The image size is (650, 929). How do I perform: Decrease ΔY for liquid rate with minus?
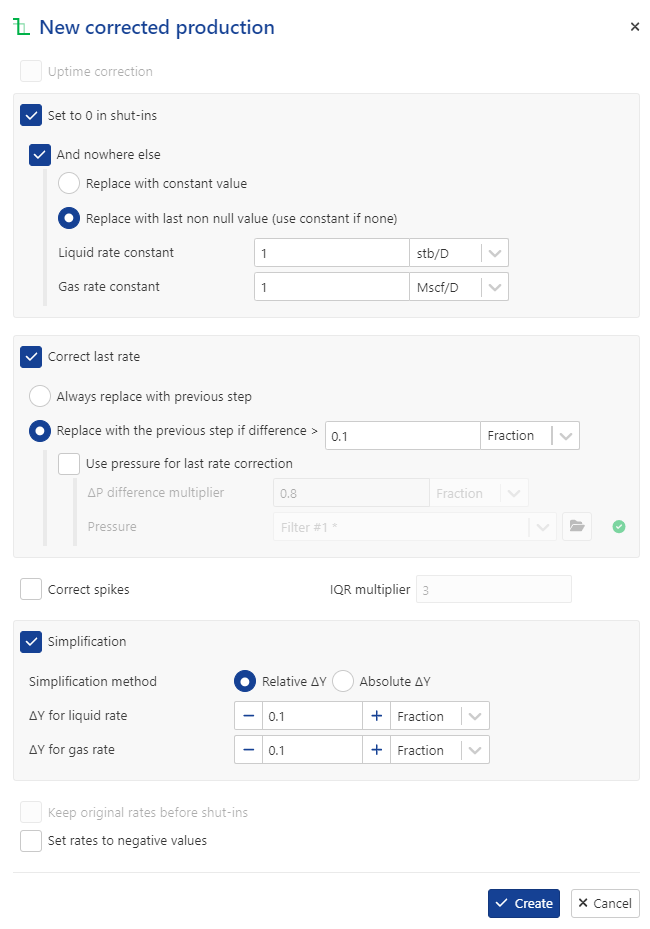point(249,716)
